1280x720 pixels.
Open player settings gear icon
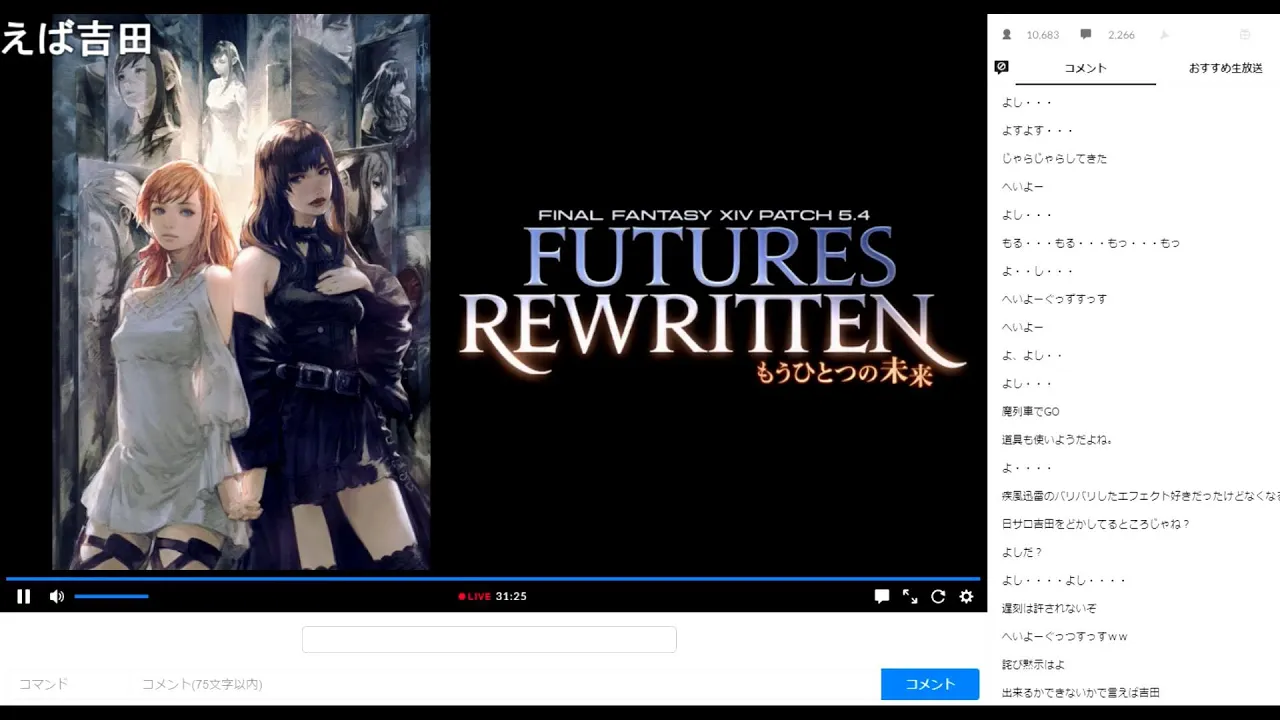tap(966, 597)
